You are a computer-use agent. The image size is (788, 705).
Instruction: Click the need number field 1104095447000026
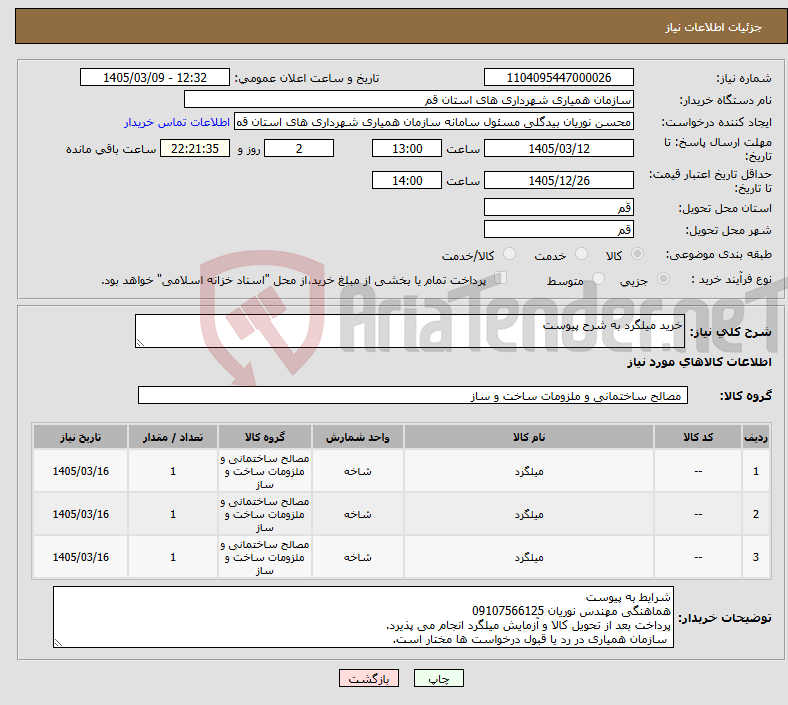(x=559, y=77)
